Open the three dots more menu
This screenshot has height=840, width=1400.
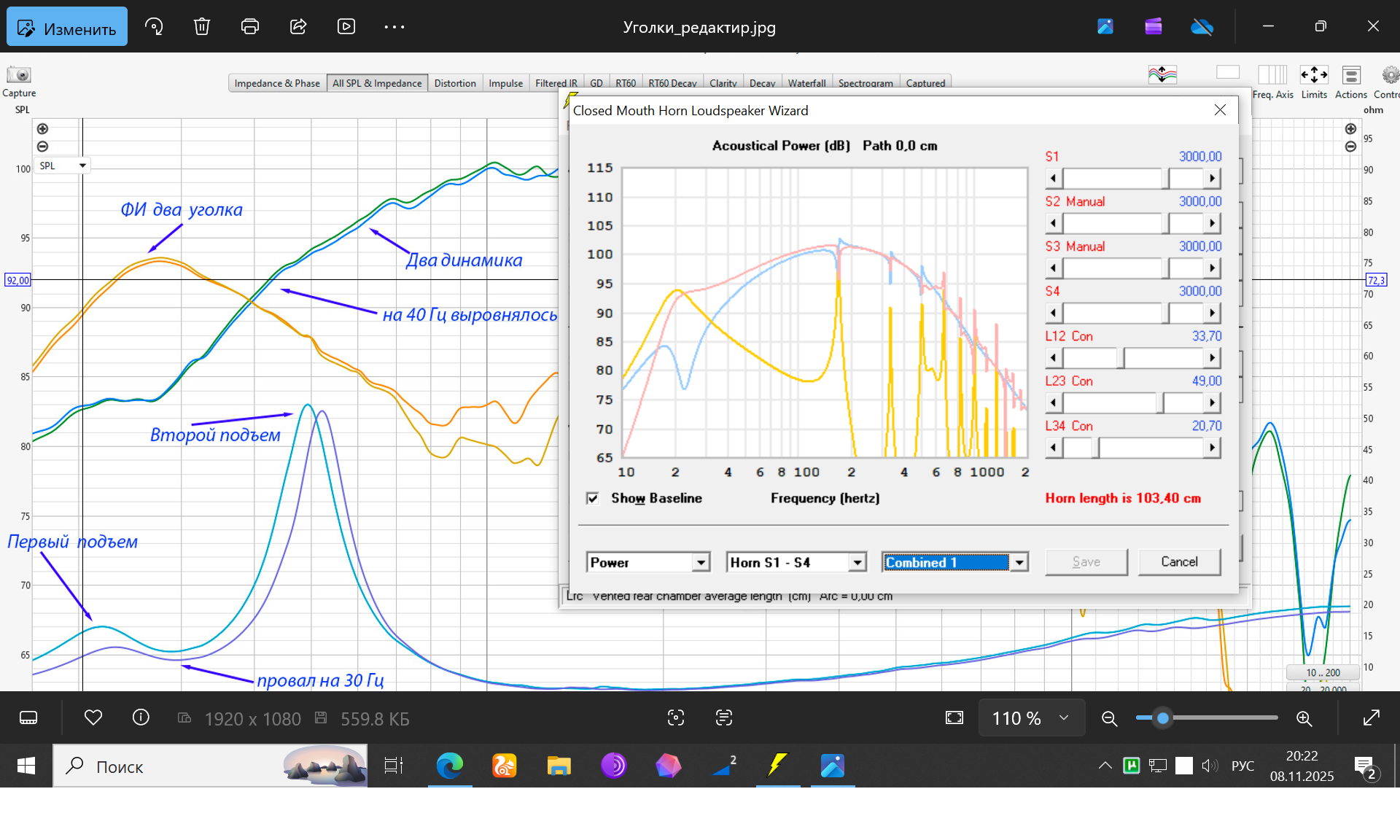tap(394, 27)
